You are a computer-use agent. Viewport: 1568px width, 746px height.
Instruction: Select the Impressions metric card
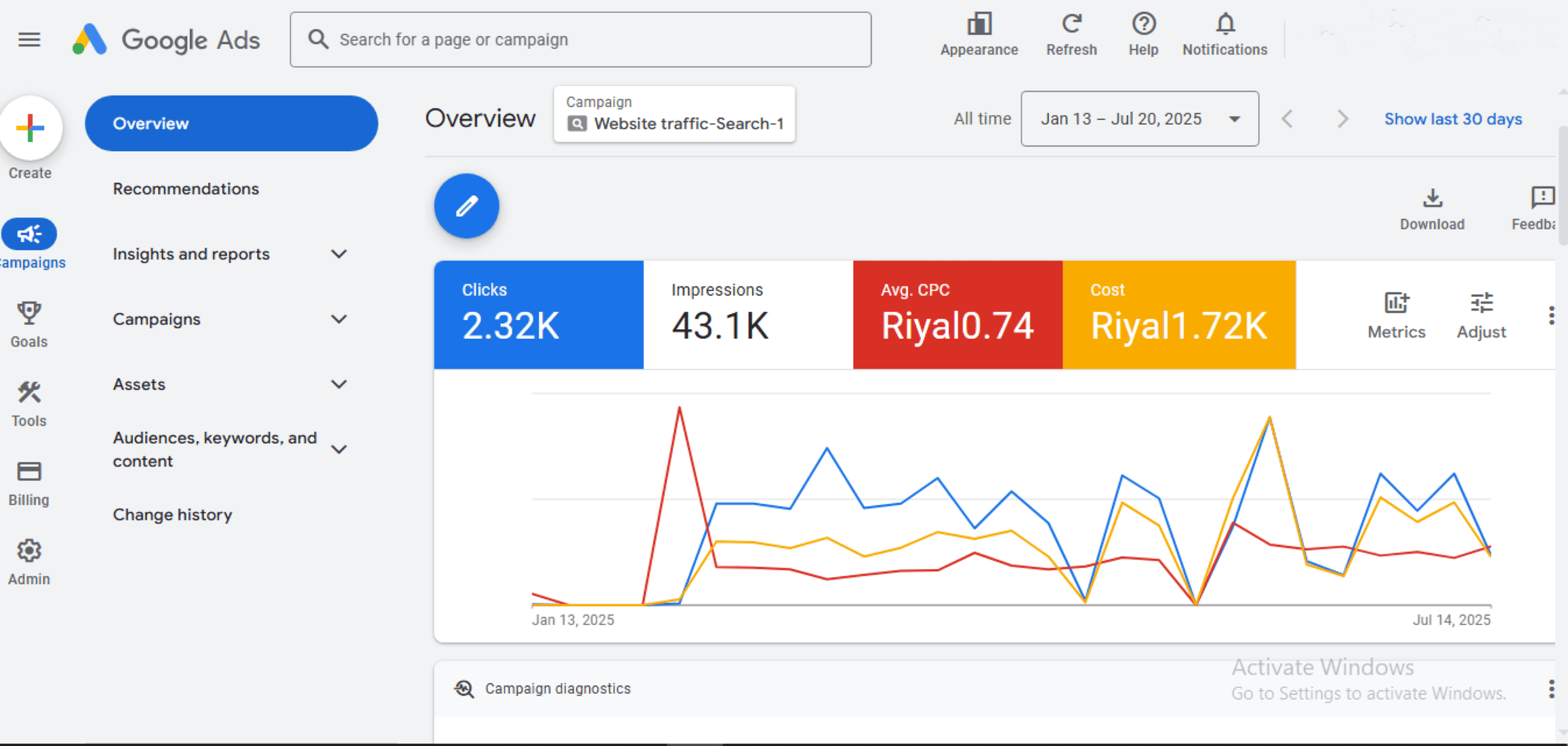click(x=748, y=315)
